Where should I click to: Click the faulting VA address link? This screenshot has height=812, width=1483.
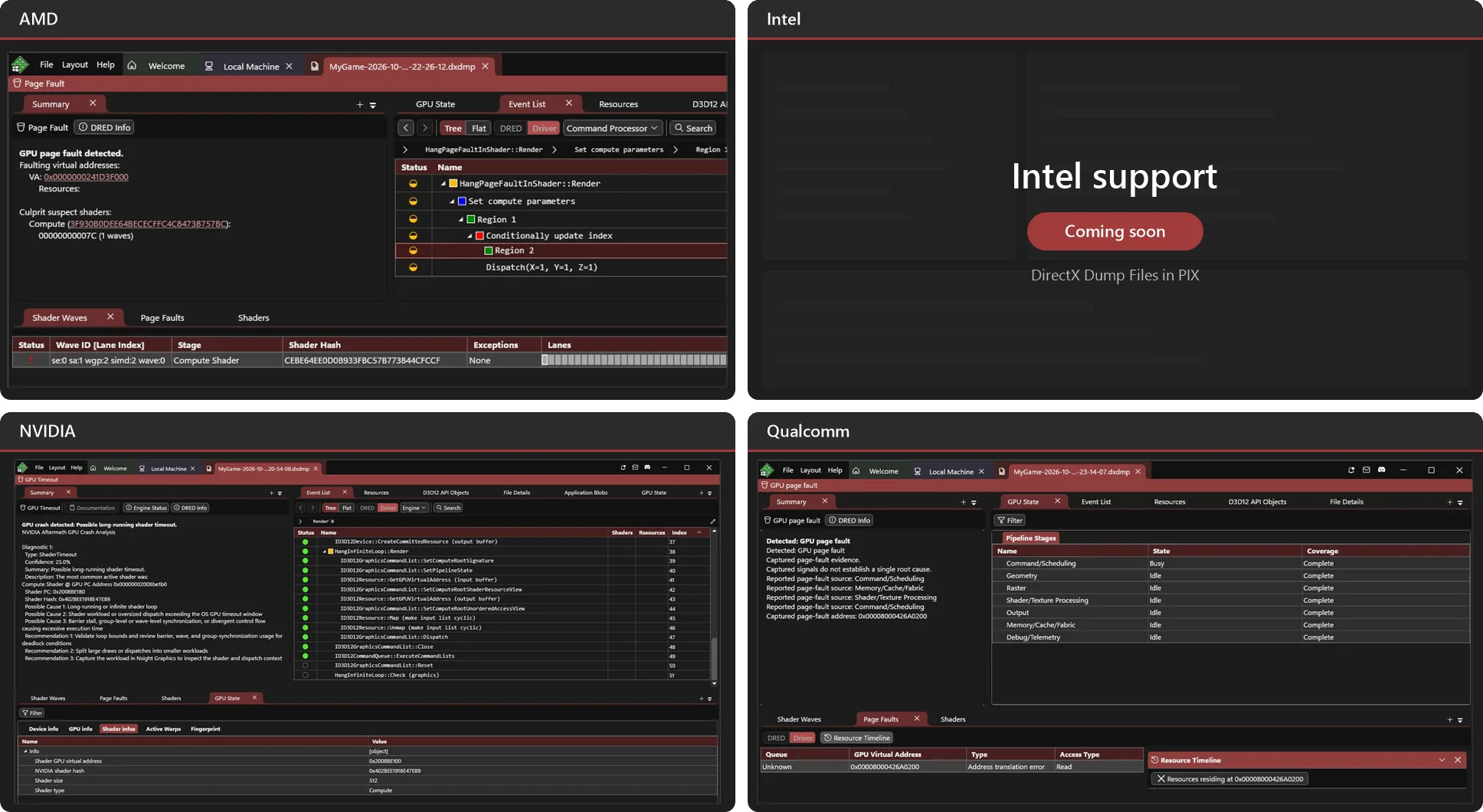[x=86, y=177]
